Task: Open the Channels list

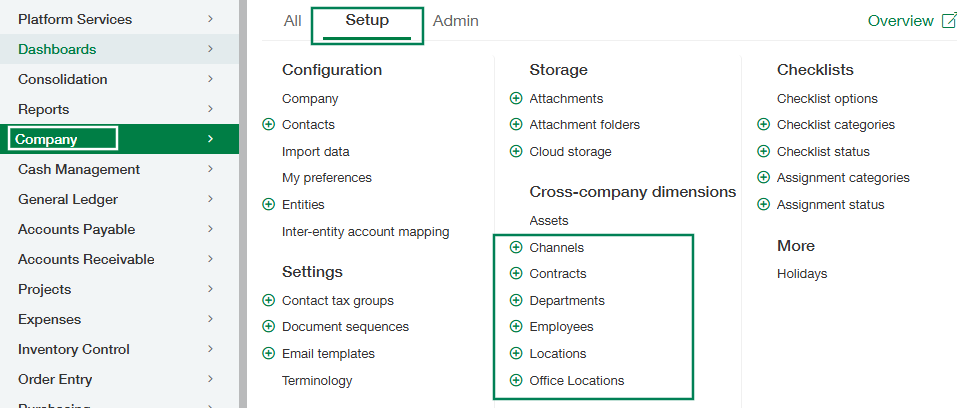Action: pos(557,247)
